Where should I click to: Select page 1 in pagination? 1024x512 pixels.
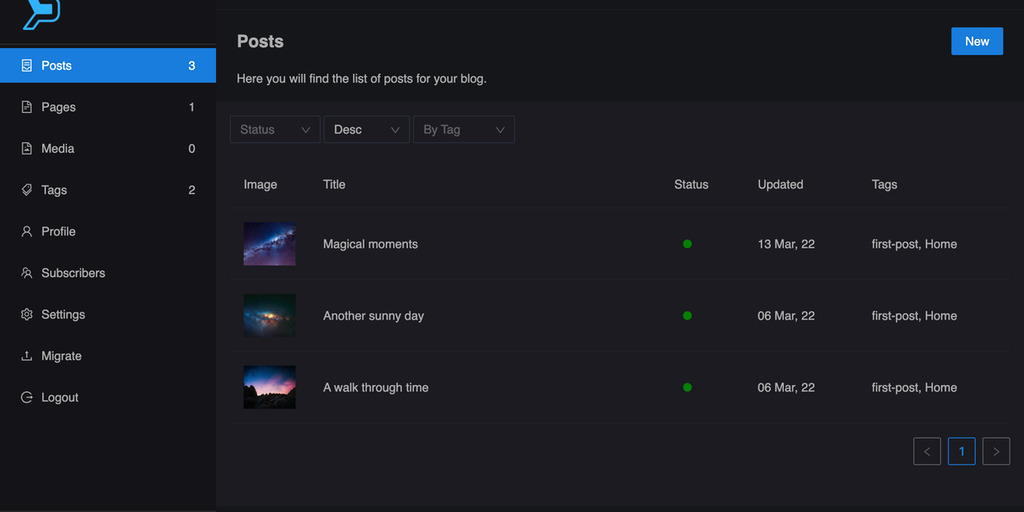coord(961,451)
